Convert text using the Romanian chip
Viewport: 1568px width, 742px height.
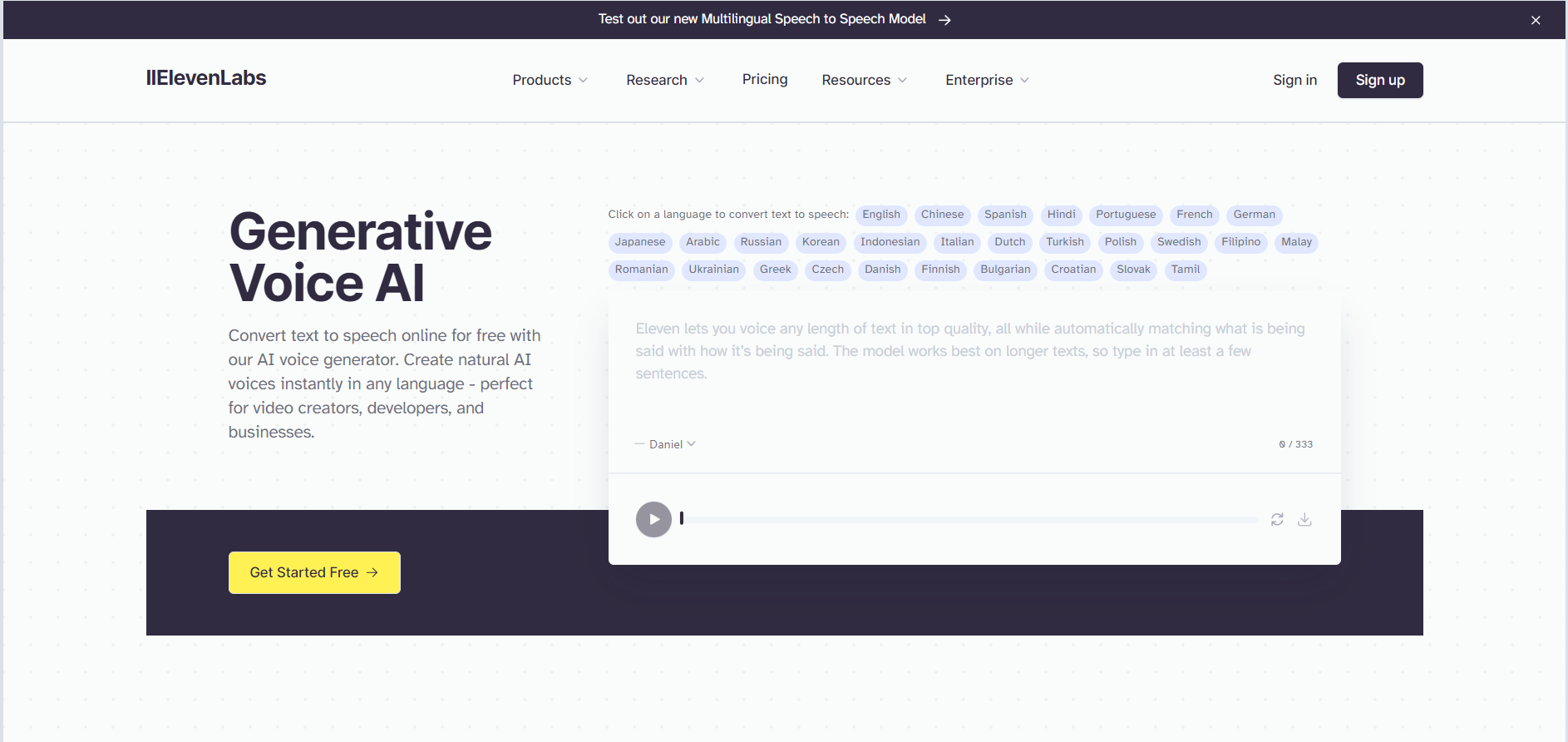click(642, 270)
